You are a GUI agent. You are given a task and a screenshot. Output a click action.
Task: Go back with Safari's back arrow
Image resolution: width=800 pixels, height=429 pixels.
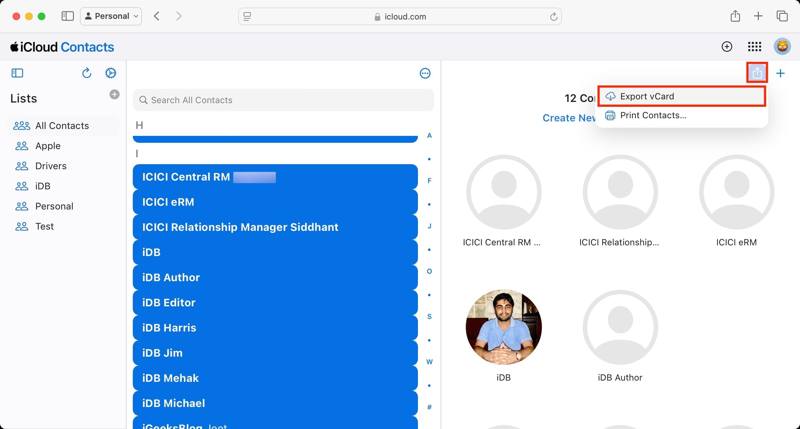157,16
